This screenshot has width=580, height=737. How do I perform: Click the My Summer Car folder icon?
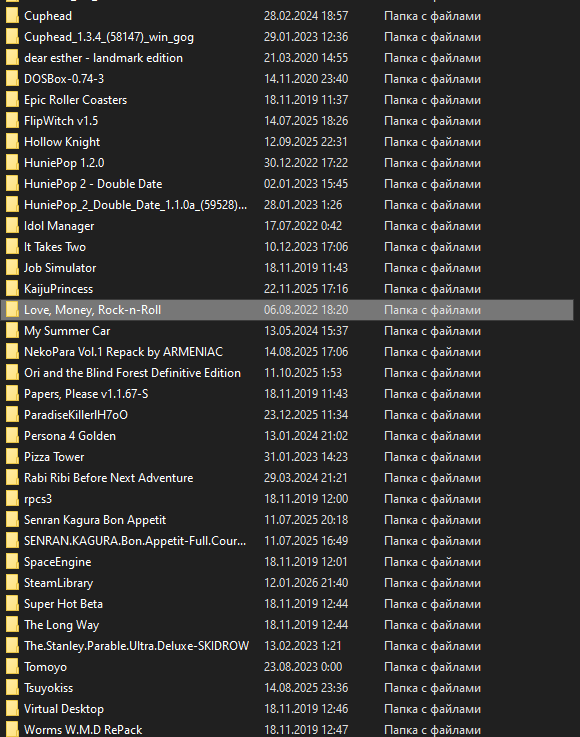click(x=12, y=331)
